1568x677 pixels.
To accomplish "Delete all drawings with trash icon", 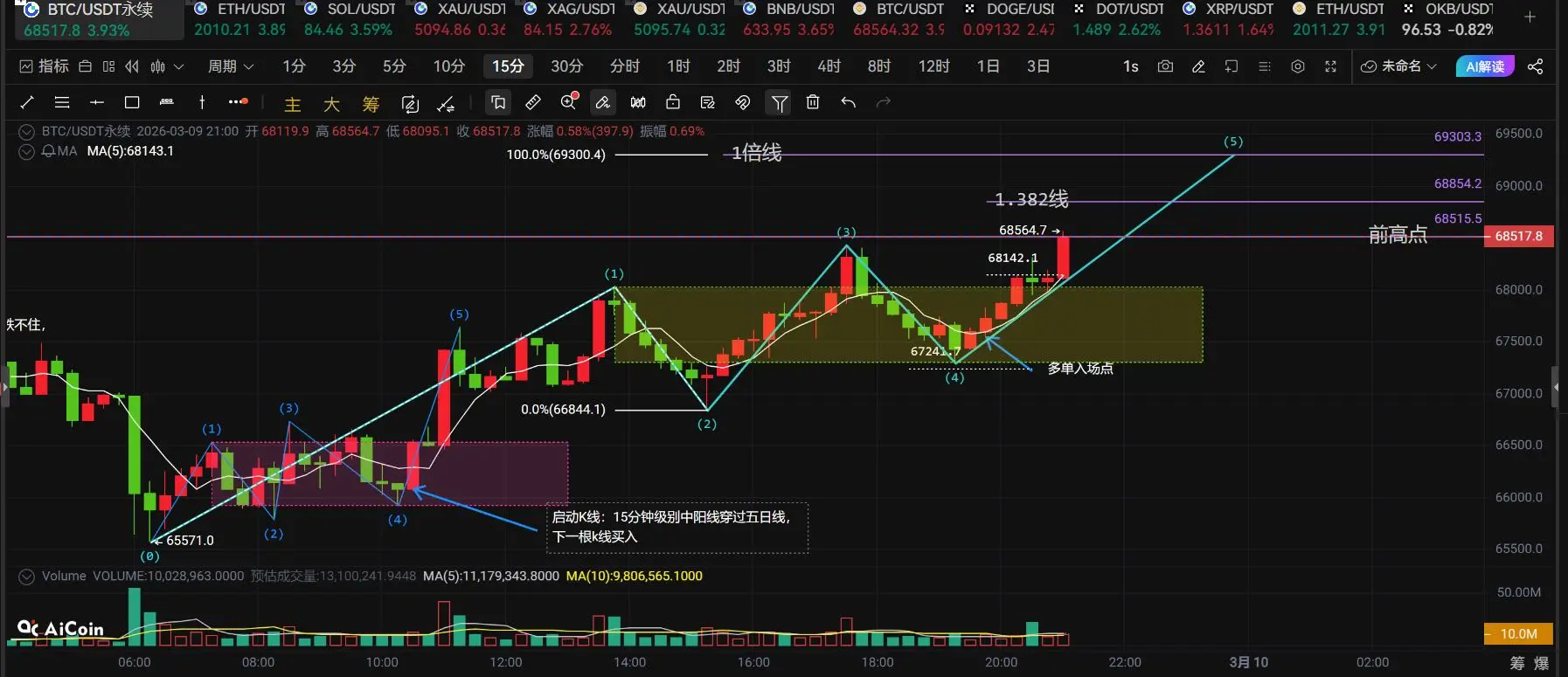I will point(813,103).
